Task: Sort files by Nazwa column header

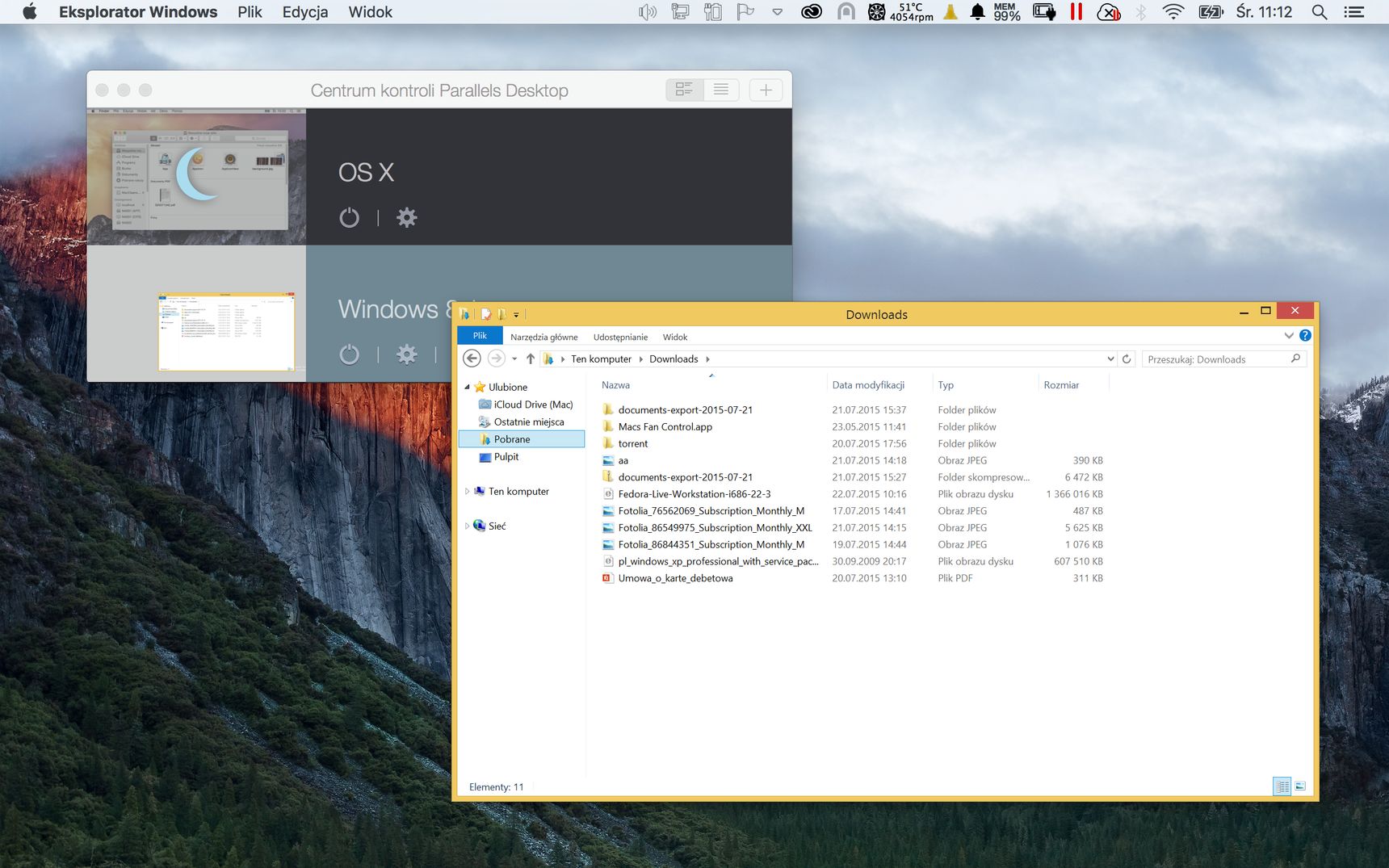Action: (615, 385)
